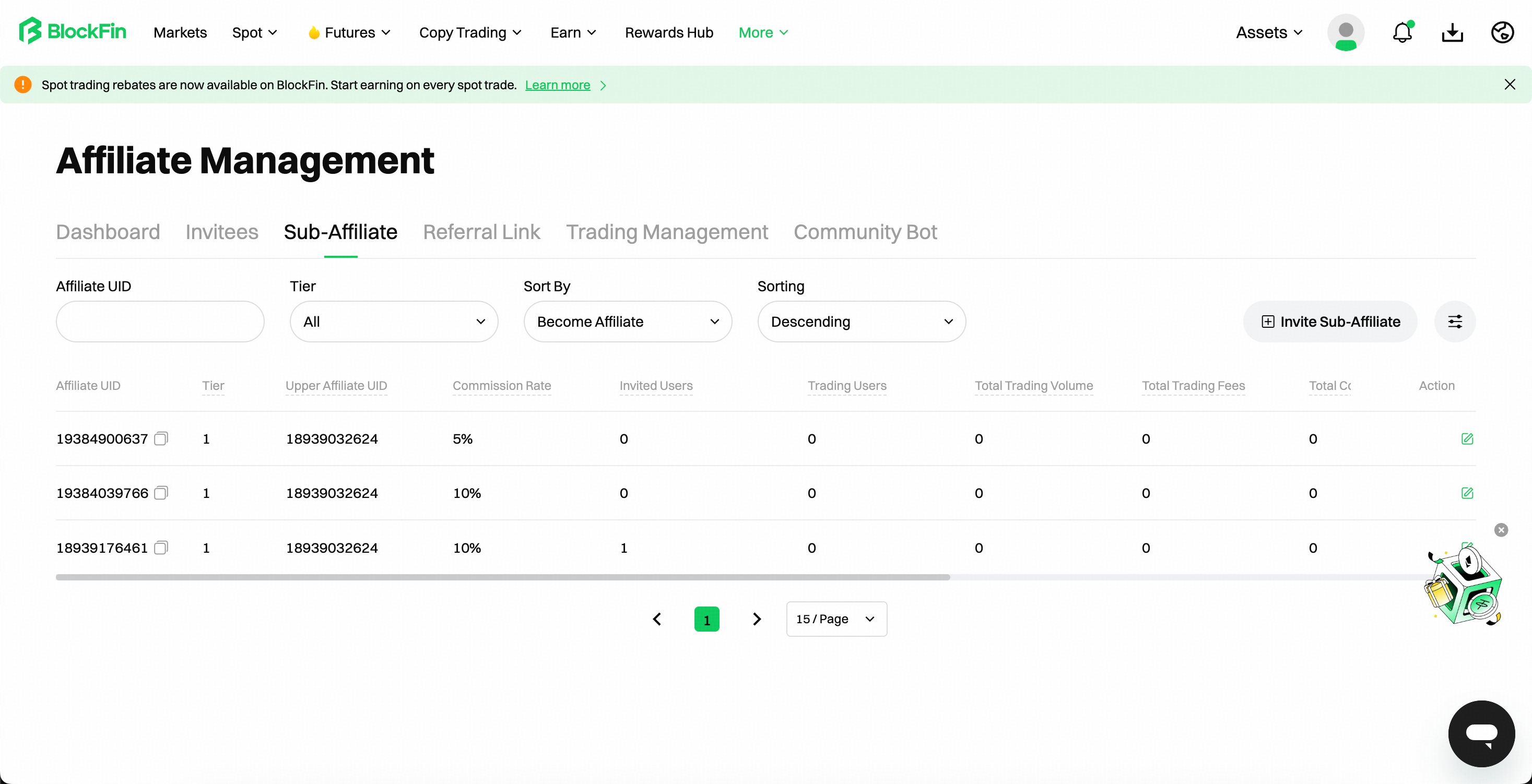Dismiss the floating gift cube promo

point(1501,530)
